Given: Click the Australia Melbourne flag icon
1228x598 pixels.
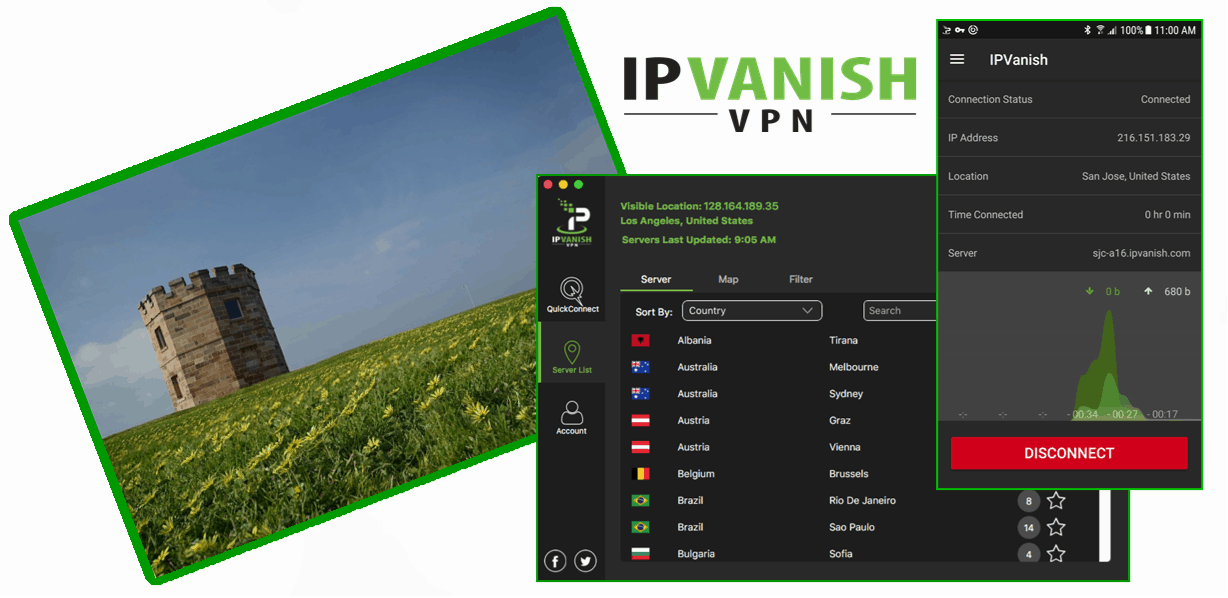Looking at the screenshot, I should click(640, 367).
